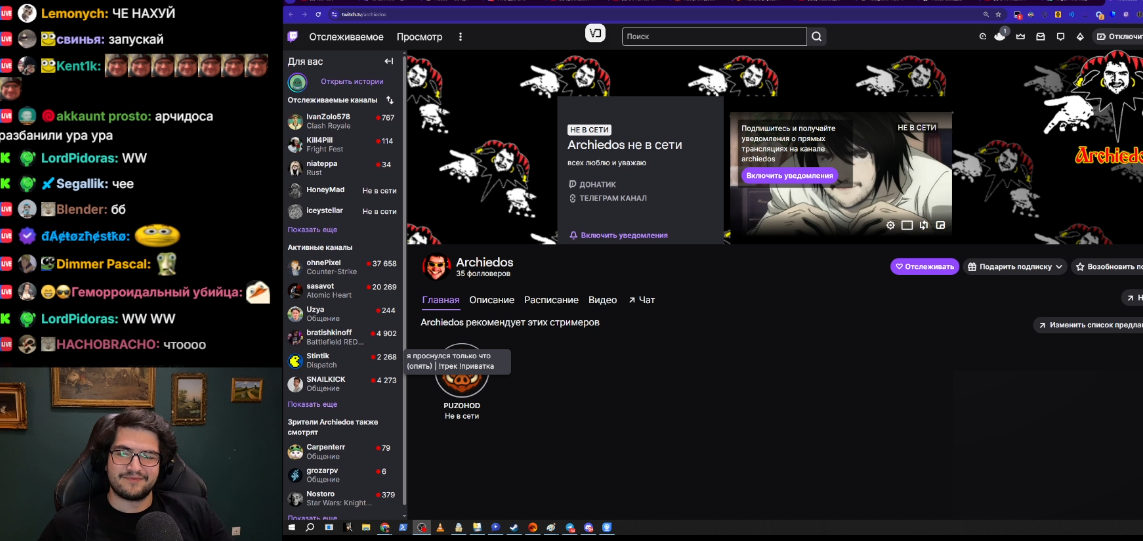
Task: Expand active channels with Показать еще
Action: (312, 405)
